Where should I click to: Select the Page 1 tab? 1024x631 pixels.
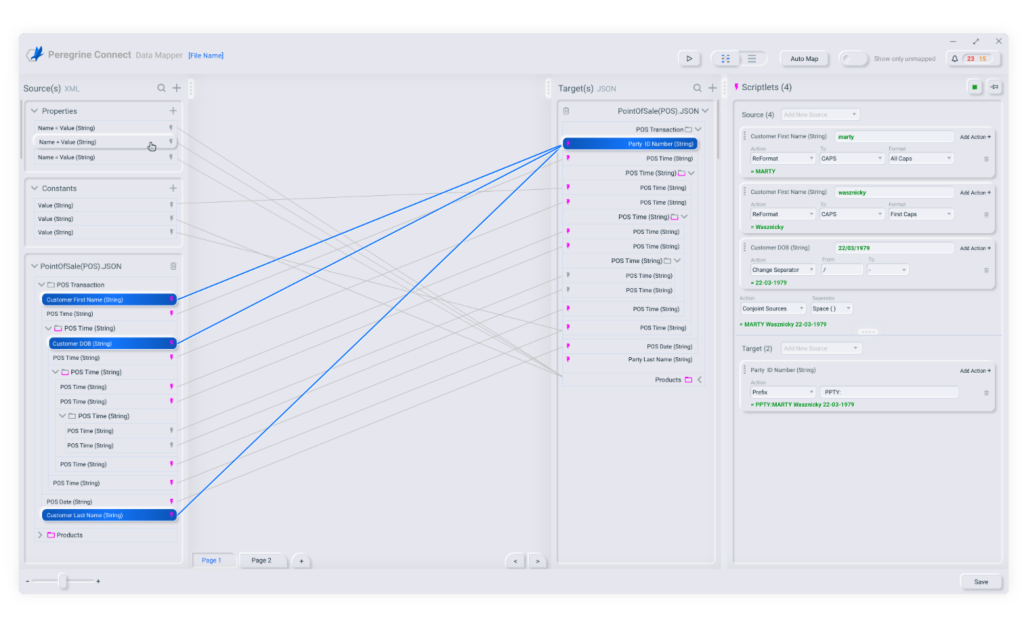pos(214,561)
